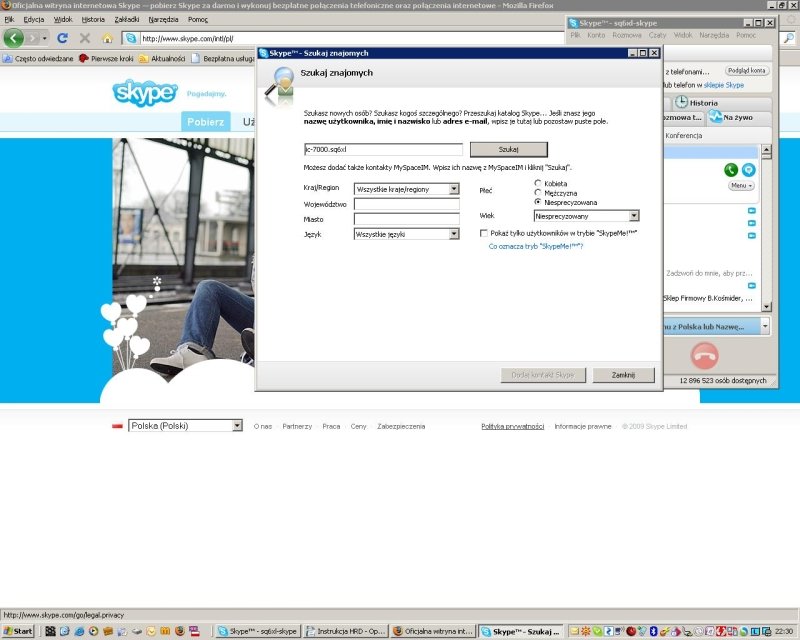Click Podgląd konta button in Skype

pyautogui.click(x=747, y=71)
